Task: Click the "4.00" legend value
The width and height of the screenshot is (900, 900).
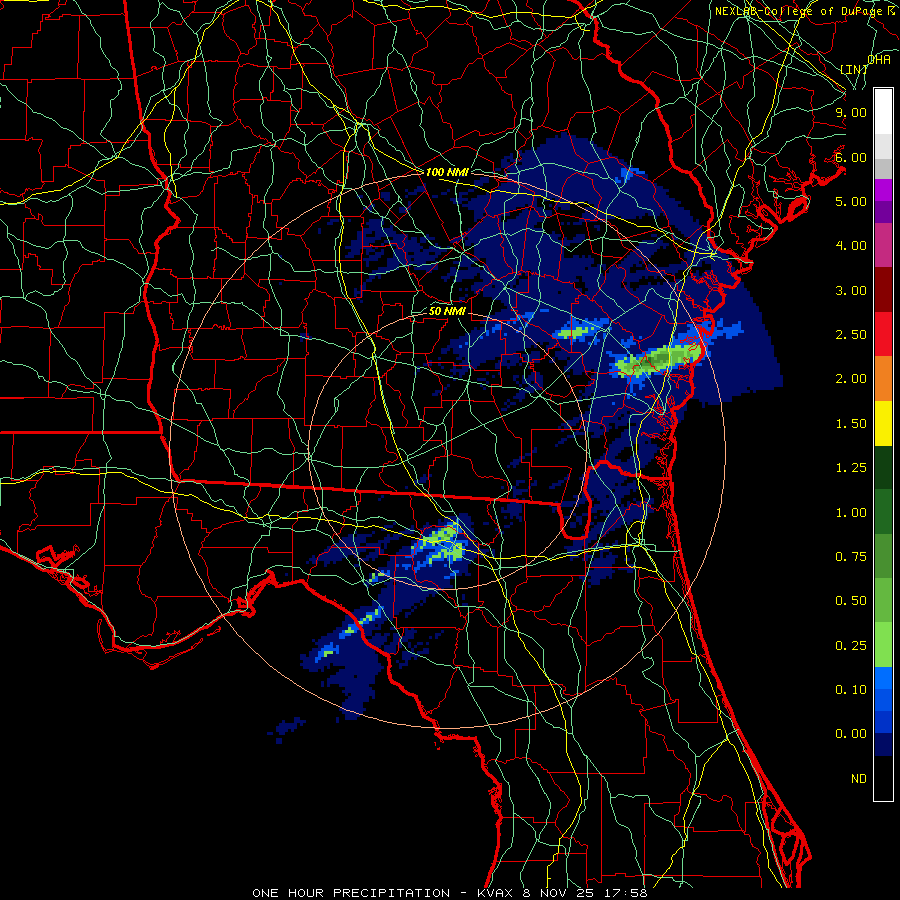Action: coord(851,246)
